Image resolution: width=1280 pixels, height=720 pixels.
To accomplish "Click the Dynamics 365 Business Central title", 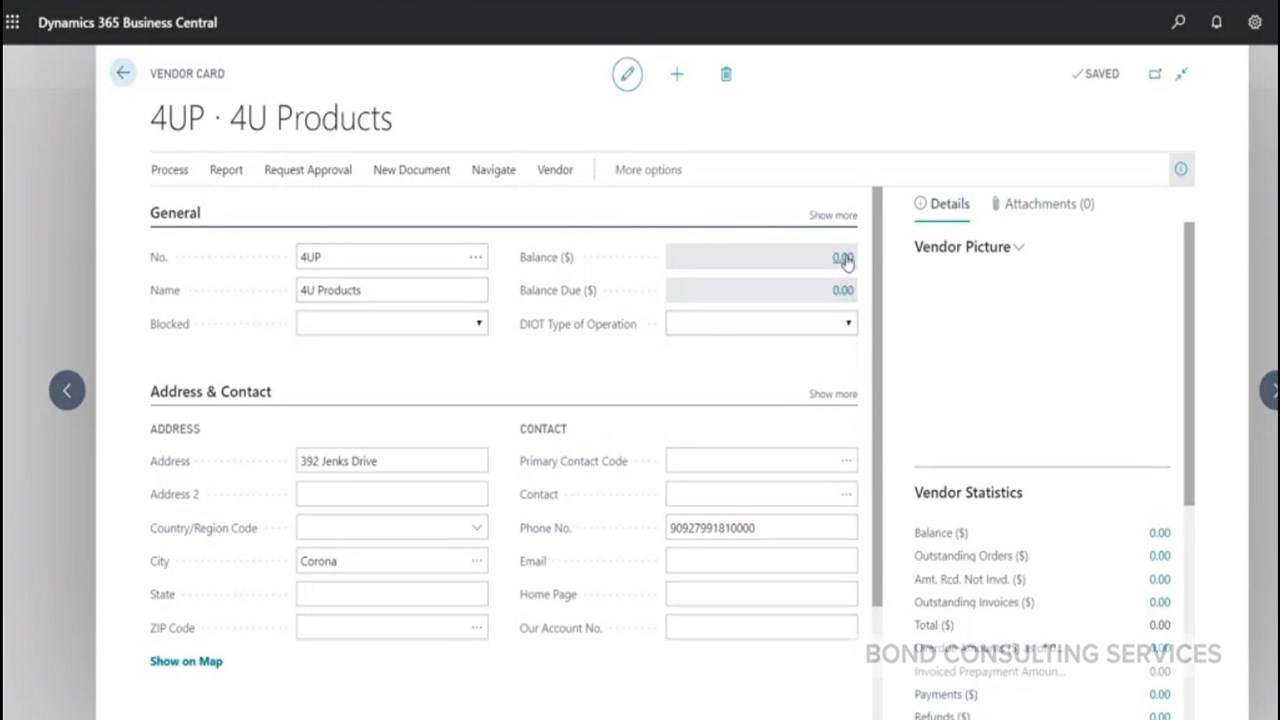I will pos(127,22).
